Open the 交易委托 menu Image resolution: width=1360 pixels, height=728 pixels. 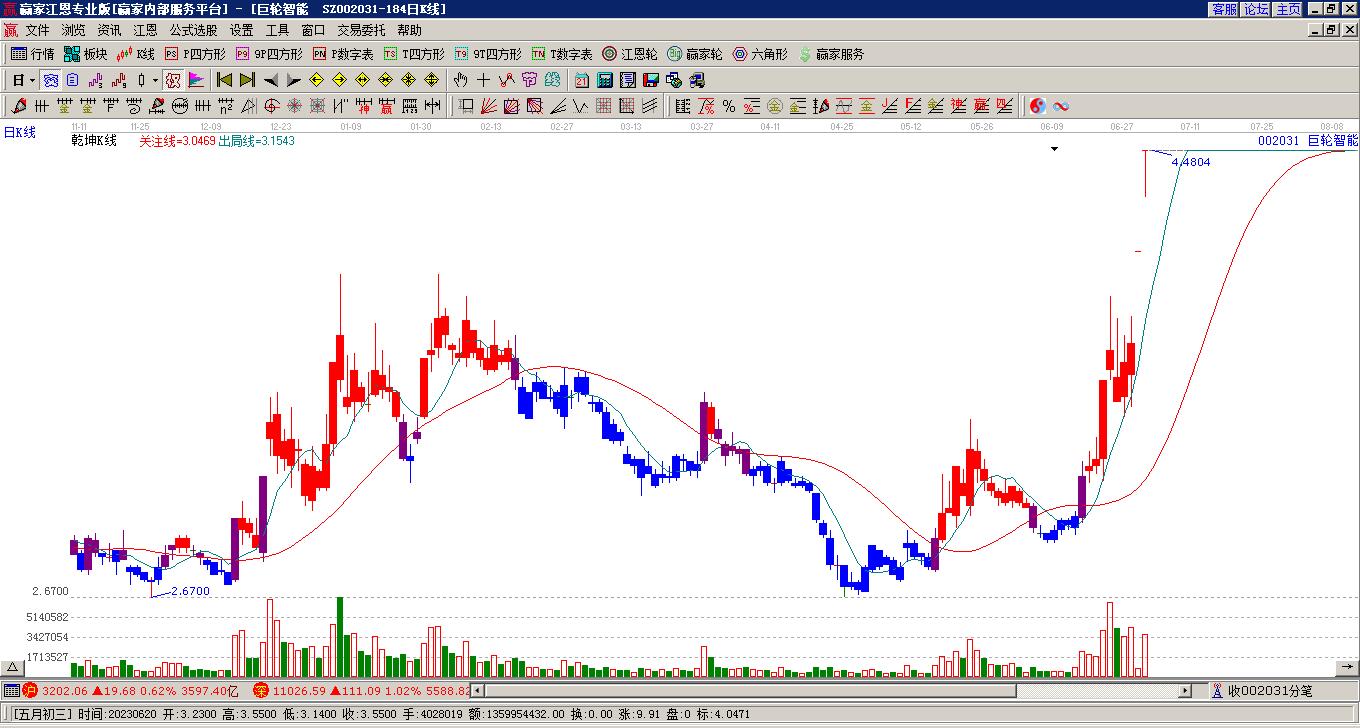tap(361, 30)
